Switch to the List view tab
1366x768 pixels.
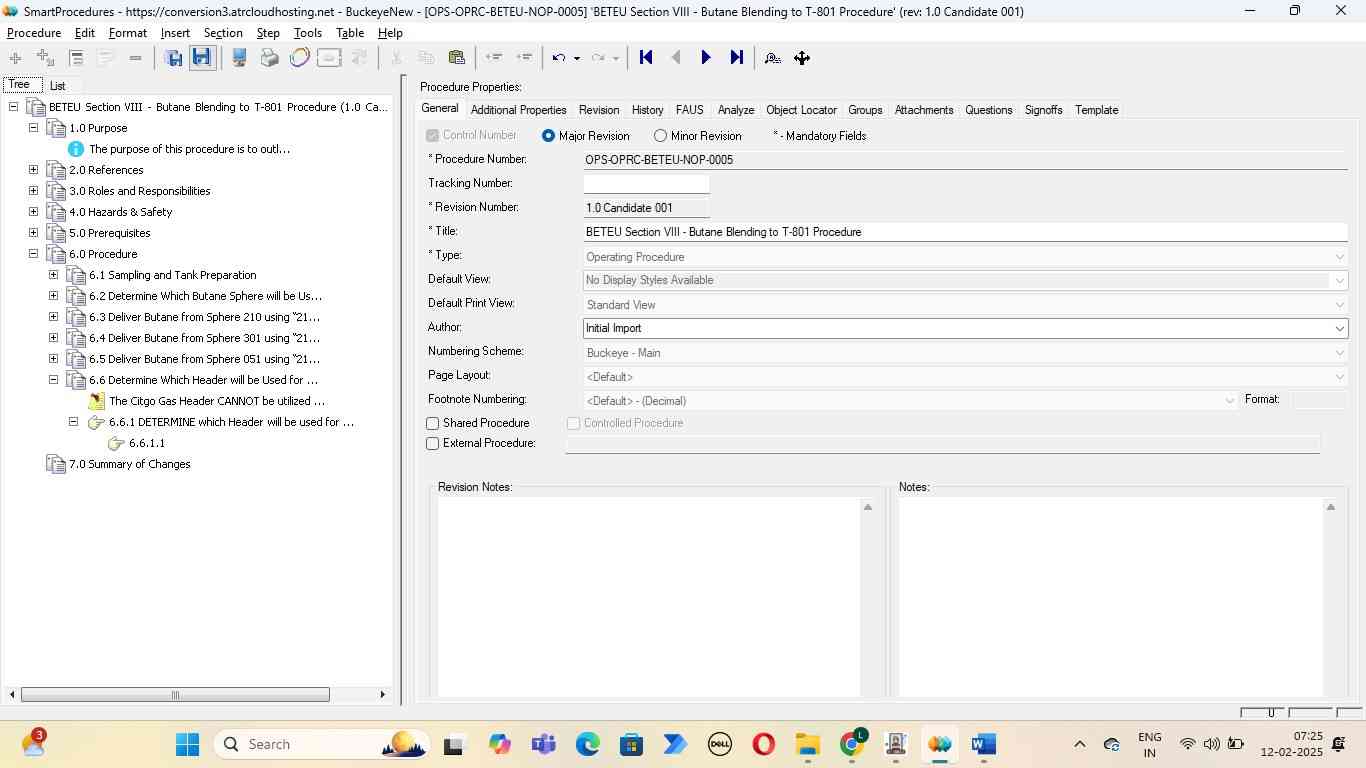coord(57,86)
